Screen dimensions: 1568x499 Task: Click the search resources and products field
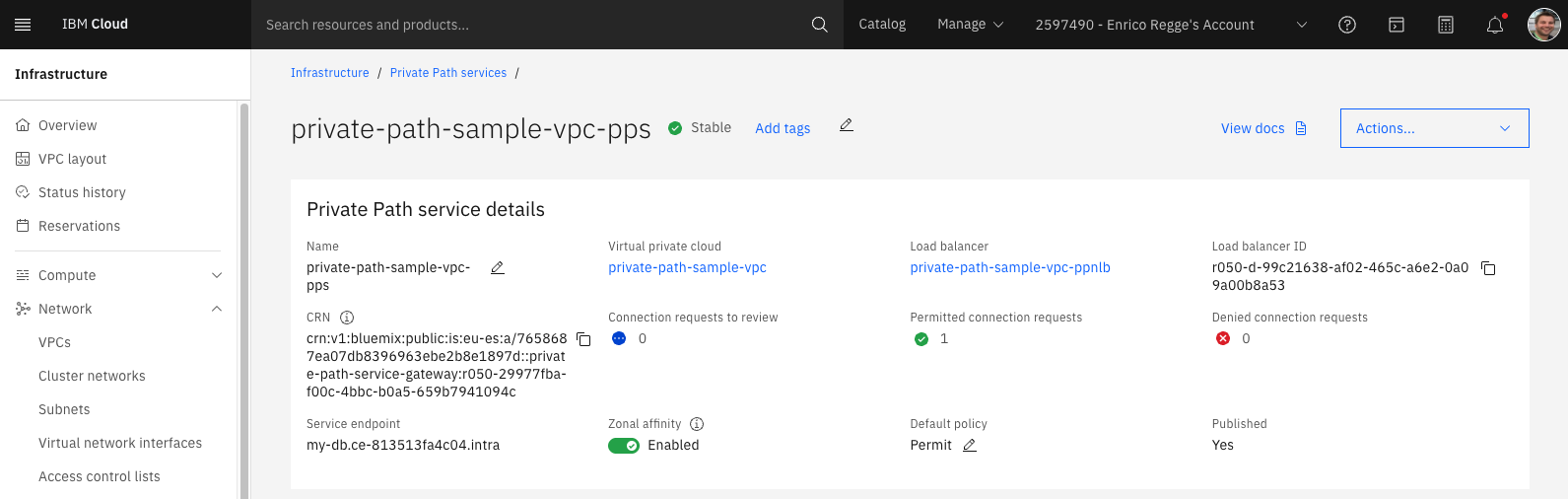[x=532, y=25]
